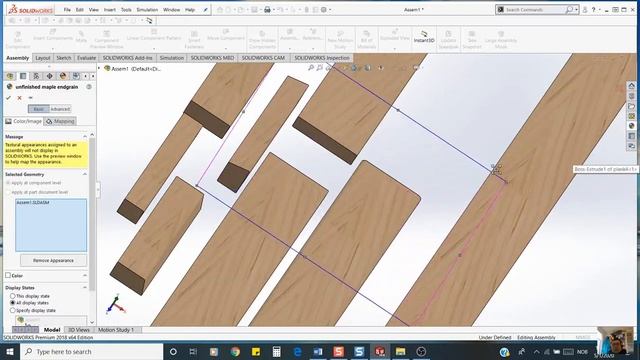Accept the appearance with green checkmark
This screenshot has width=640, height=360.
point(8,98)
